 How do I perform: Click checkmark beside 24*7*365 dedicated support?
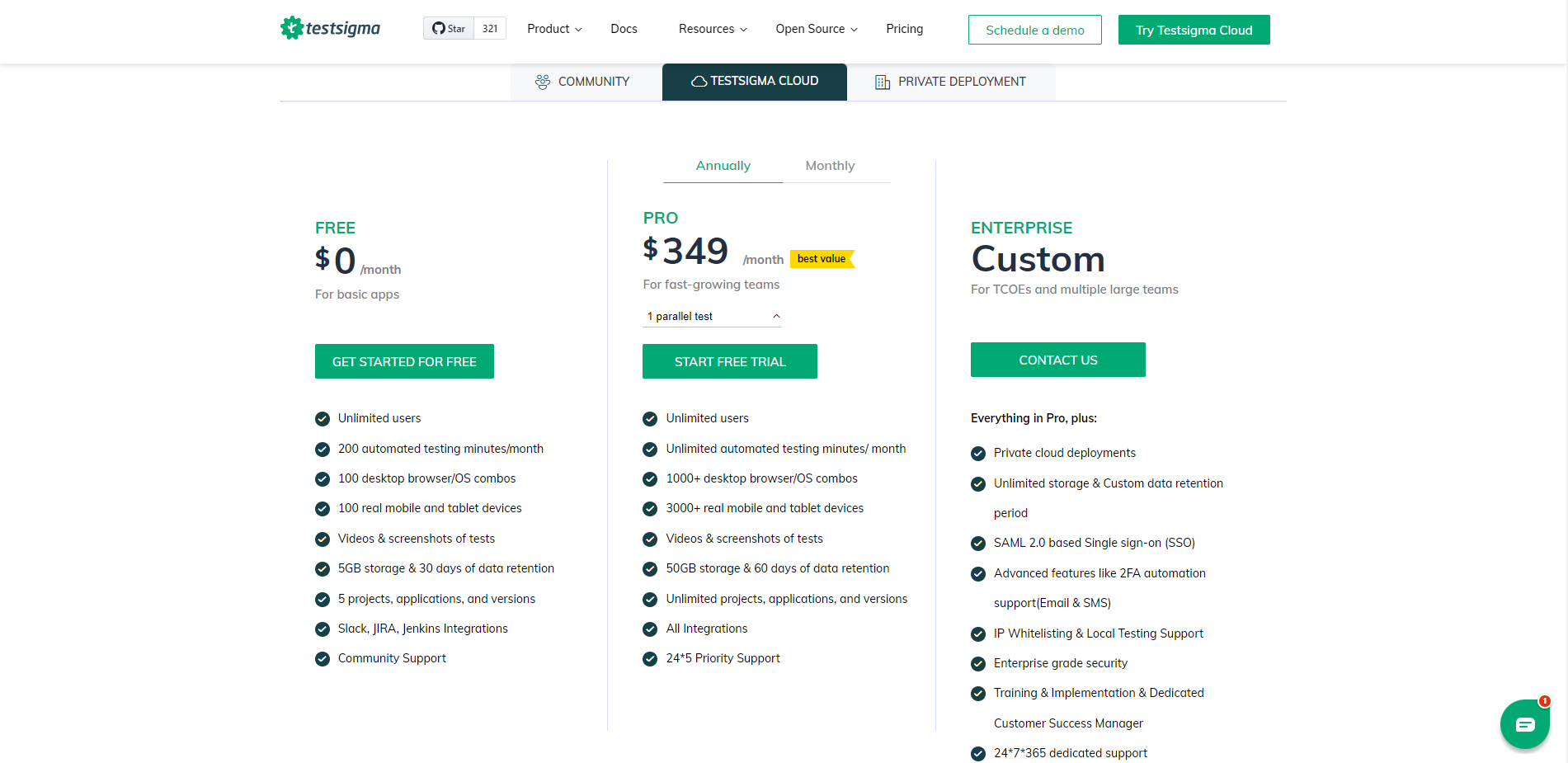coord(978,754)
